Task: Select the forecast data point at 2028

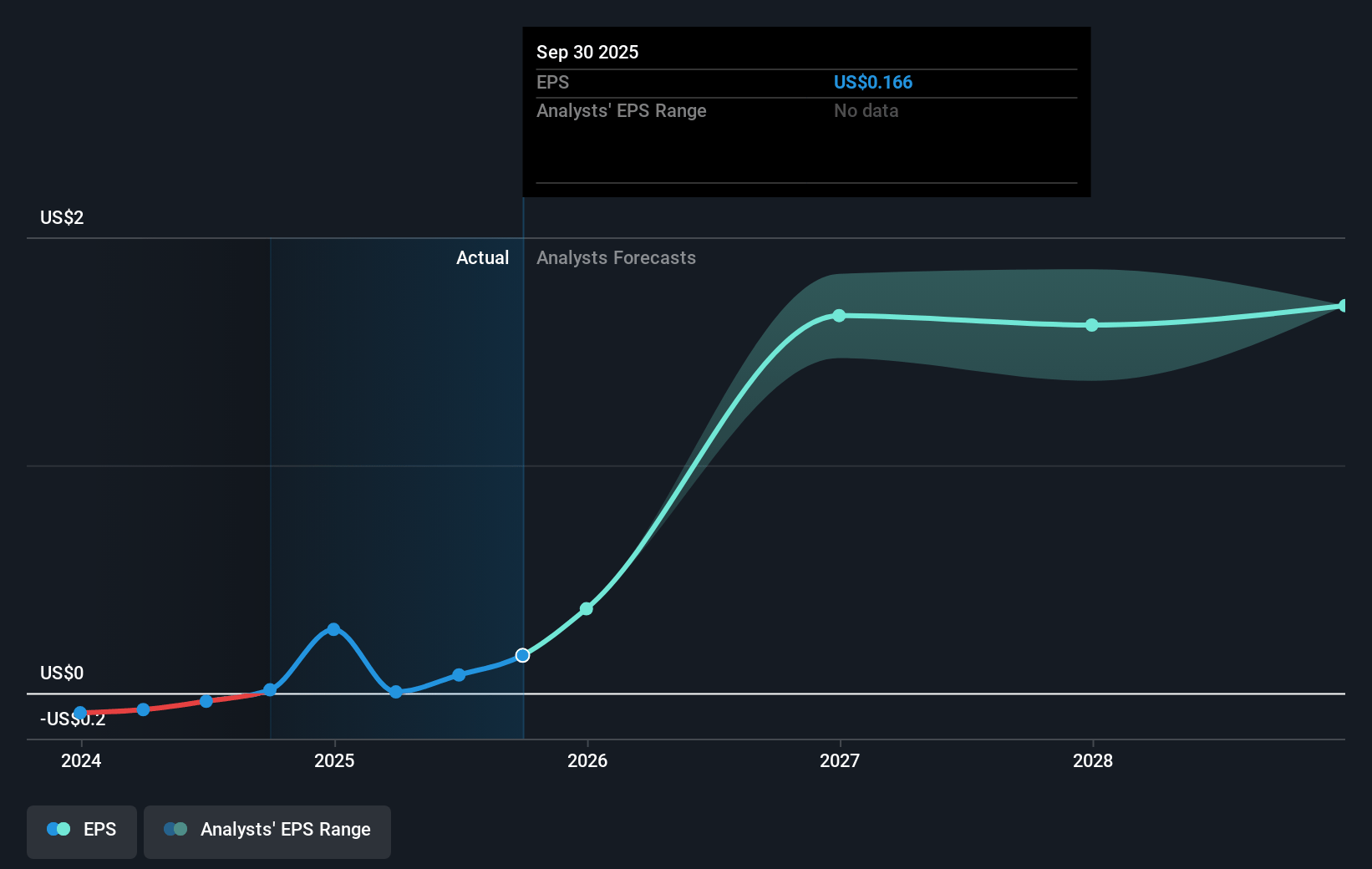Action: [x=1092, y=325]
